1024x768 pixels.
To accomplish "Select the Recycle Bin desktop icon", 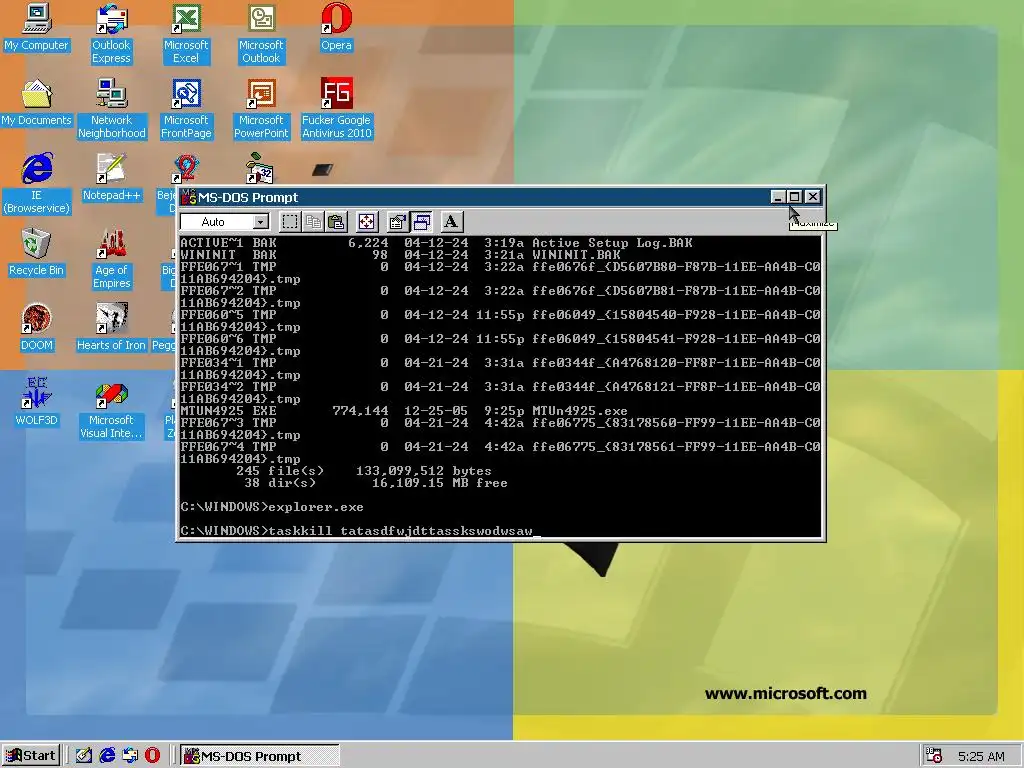I will coord(36,253).
